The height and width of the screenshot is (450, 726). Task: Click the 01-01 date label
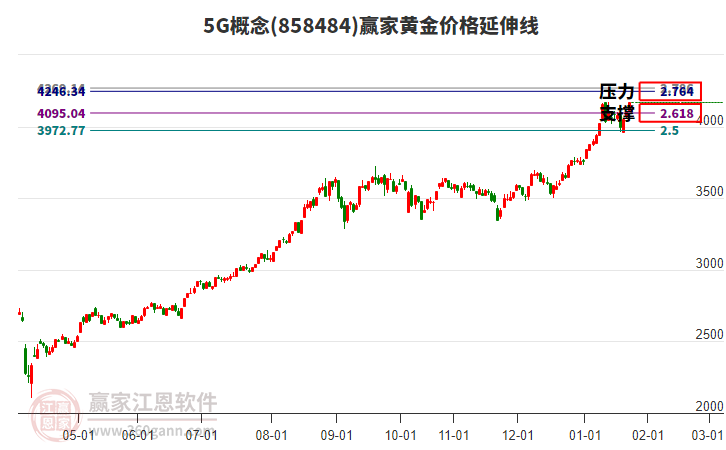[585, 436]
